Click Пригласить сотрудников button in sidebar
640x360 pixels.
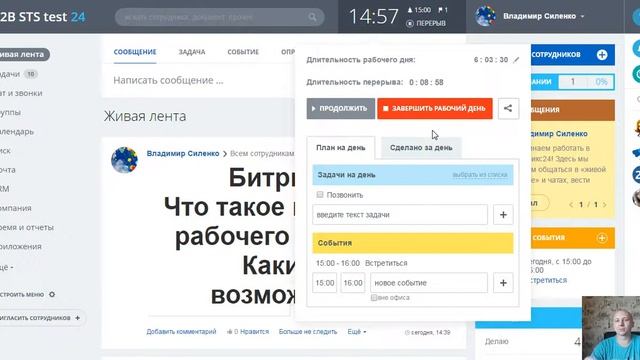[41, 318]
